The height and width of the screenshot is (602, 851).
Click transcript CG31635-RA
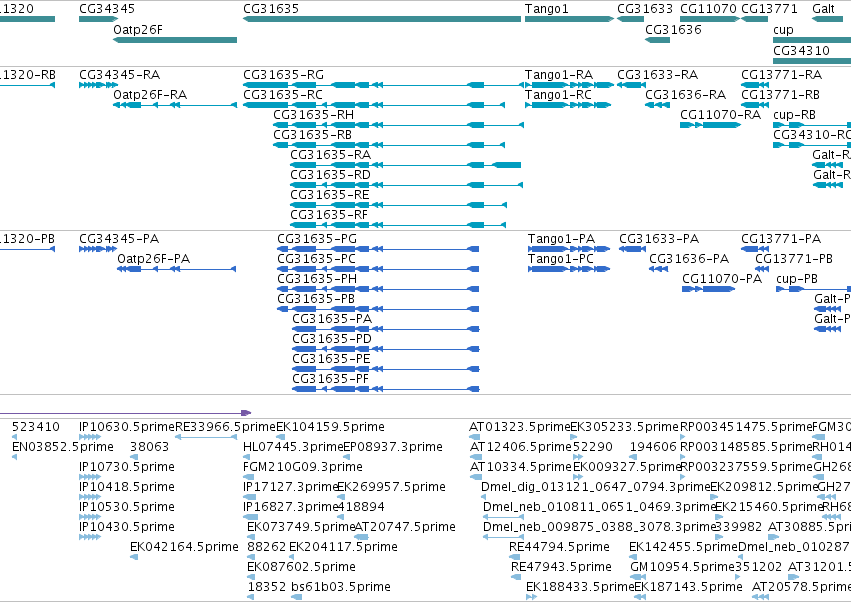(405, 165)
